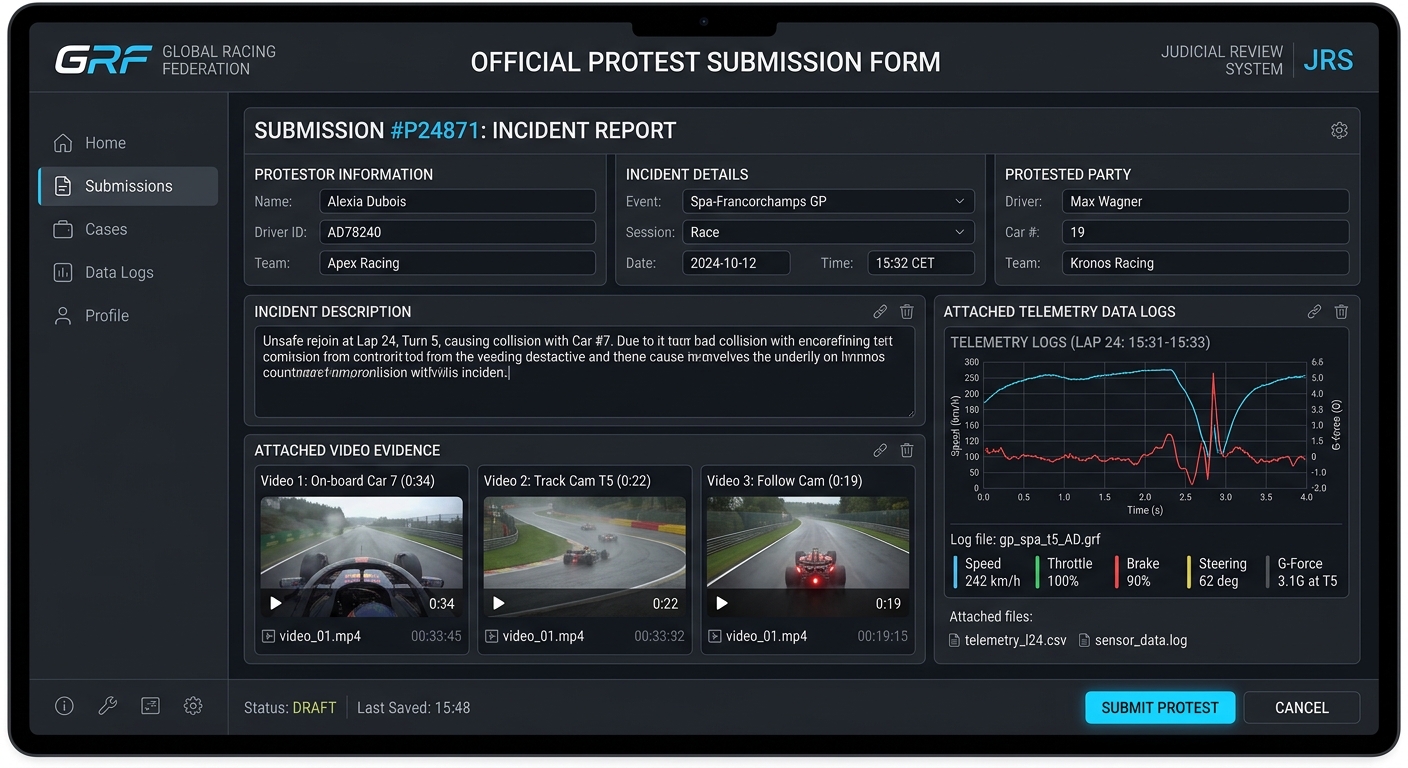Image resolution: width=1408 pixels, height=768 pixels.
Task: Delete the Incident Description content
Action: [906, 312]
